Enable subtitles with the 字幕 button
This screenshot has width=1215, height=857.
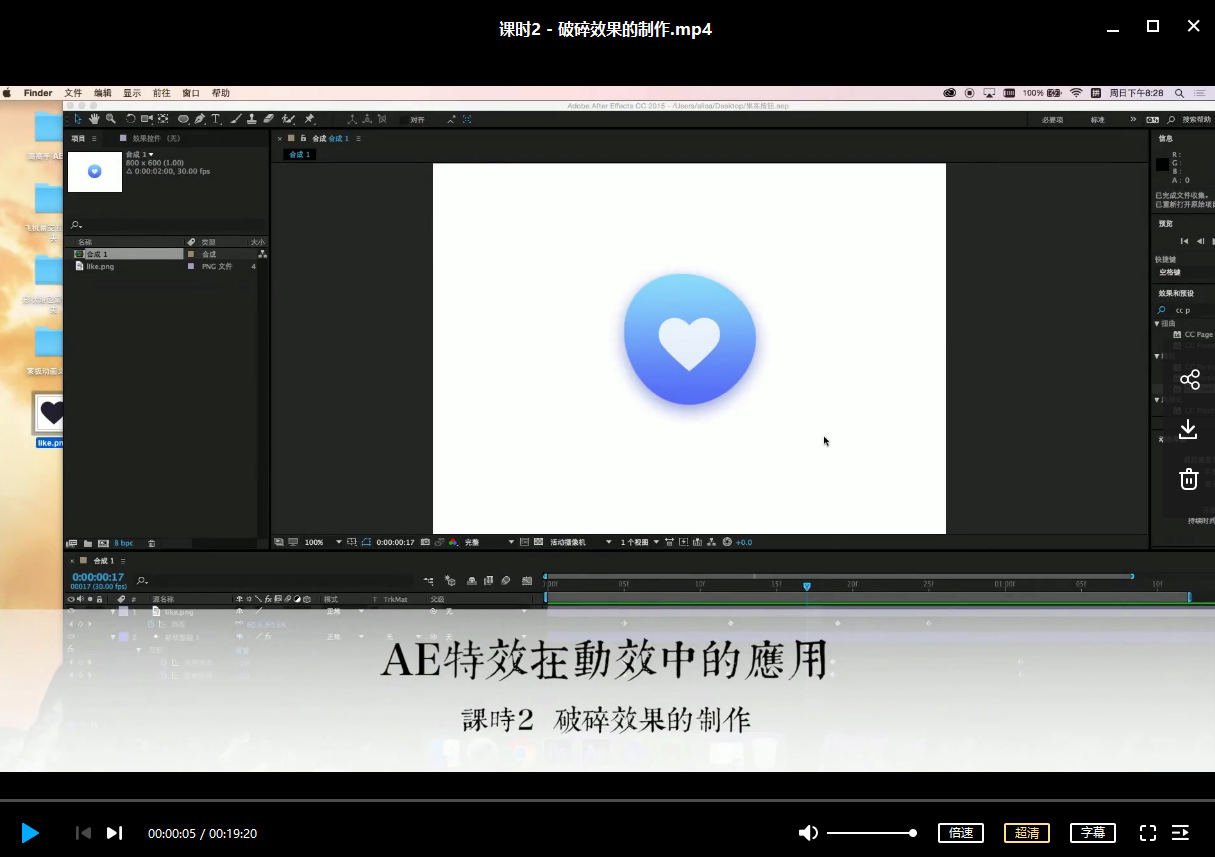pyautogui.click(x=1092, y=832)
